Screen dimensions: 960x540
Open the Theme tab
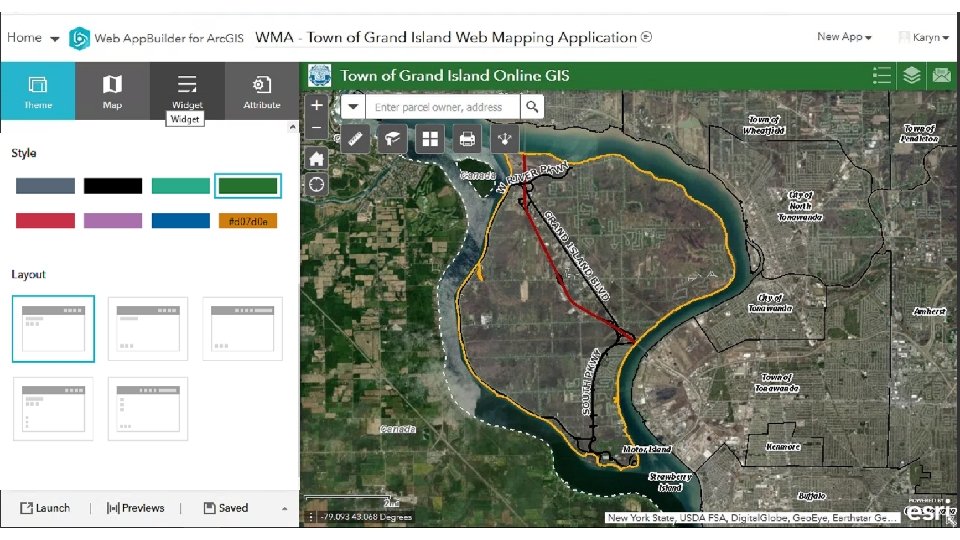coord(38,91)
